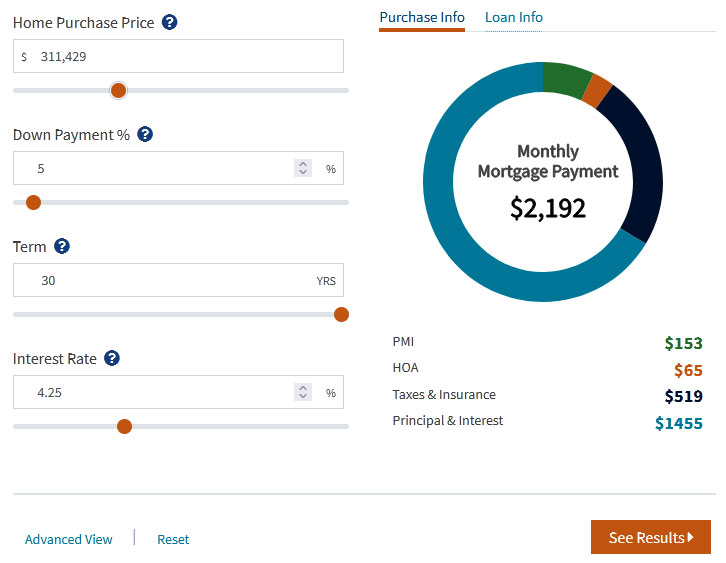Open the Interest Rate help icon
Viewport: 726px width, 563px height.
(112, 358)
